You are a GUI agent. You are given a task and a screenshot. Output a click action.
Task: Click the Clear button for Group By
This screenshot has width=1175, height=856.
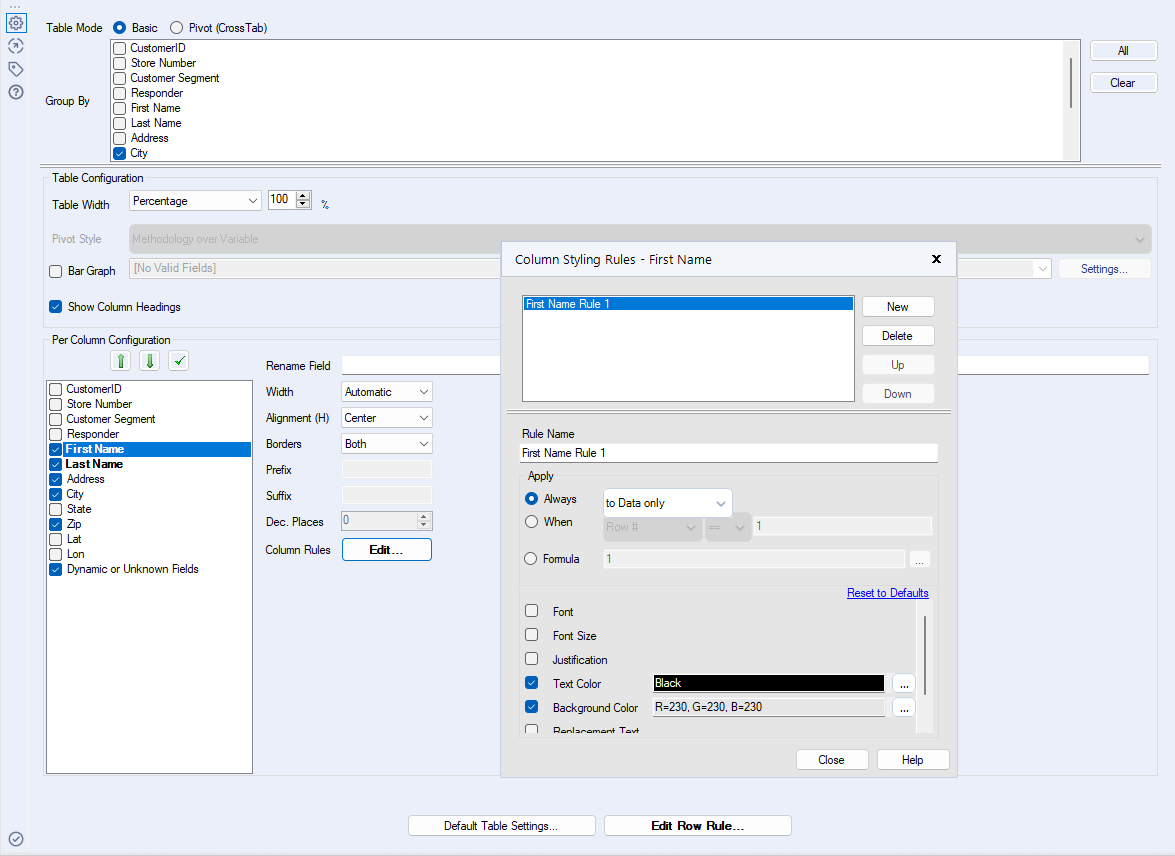click(1123, 83)
